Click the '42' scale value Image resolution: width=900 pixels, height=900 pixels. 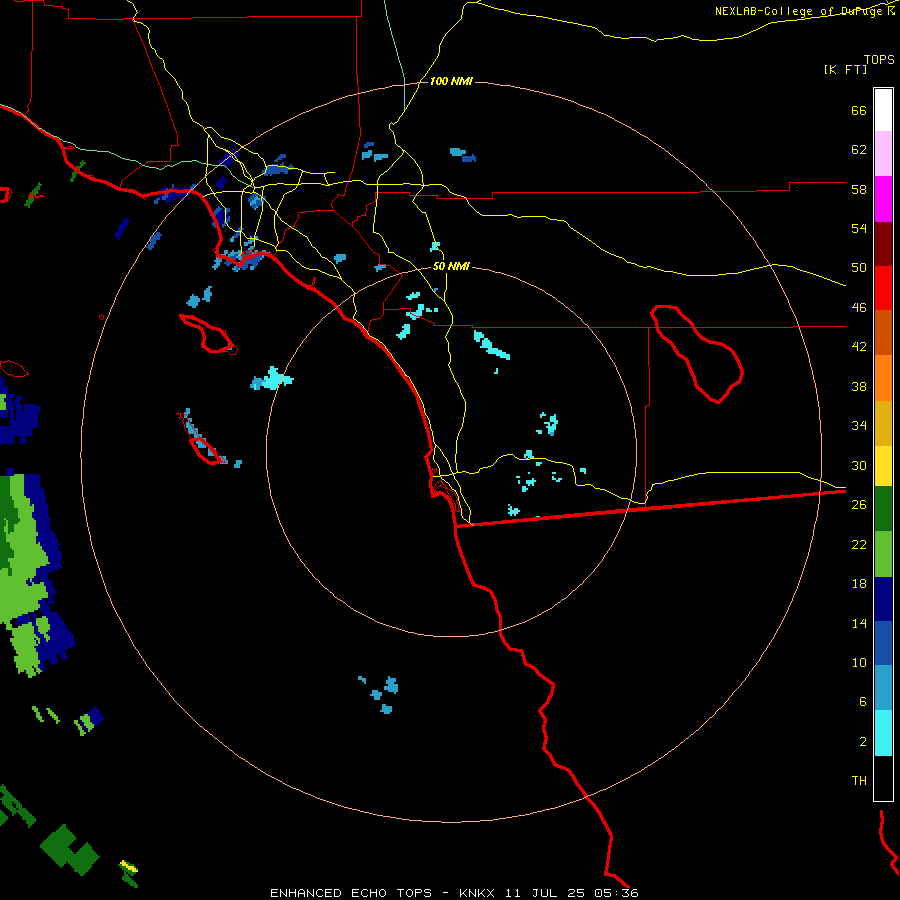click(859, 347)
